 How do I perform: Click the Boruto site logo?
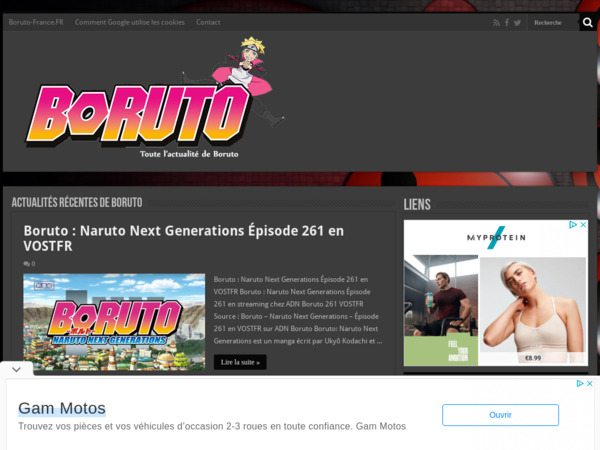[155, 98]
